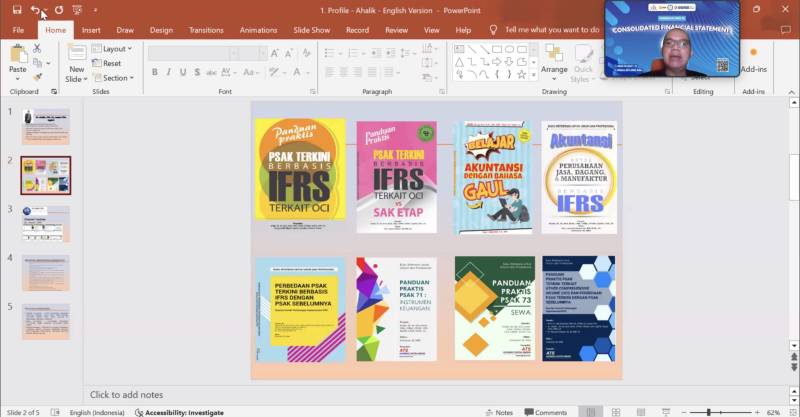
Task: Click the Add-ins icon on ribbon
Action: tap(753, 62)
